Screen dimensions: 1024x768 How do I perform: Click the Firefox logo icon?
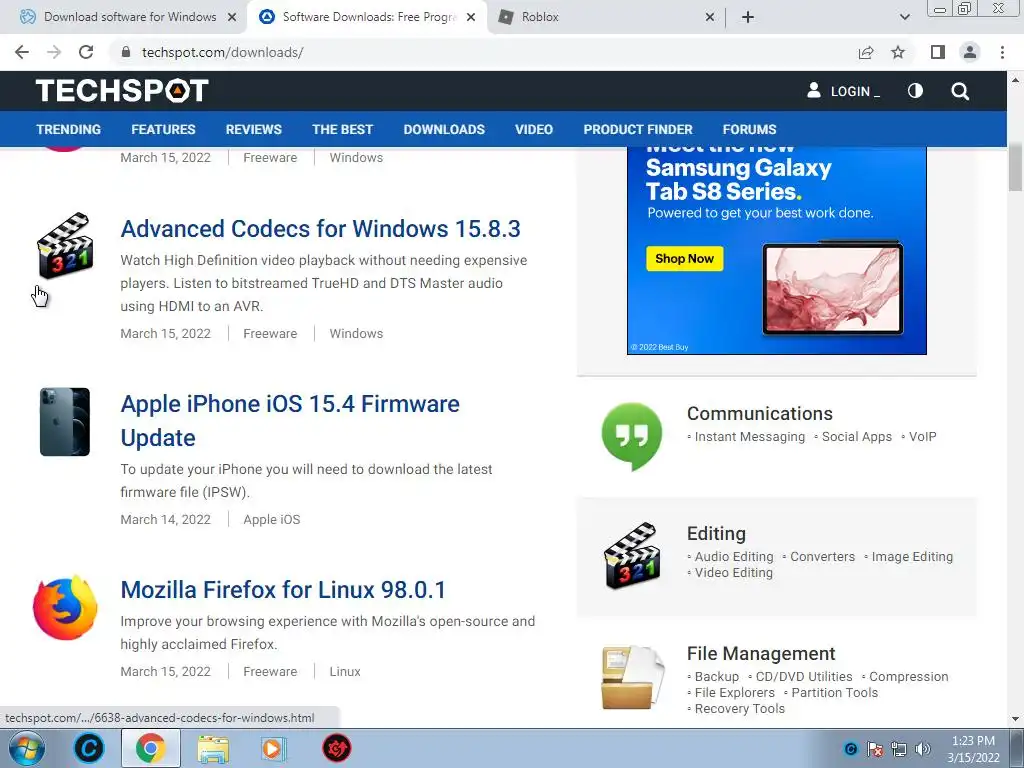[65, 608]
